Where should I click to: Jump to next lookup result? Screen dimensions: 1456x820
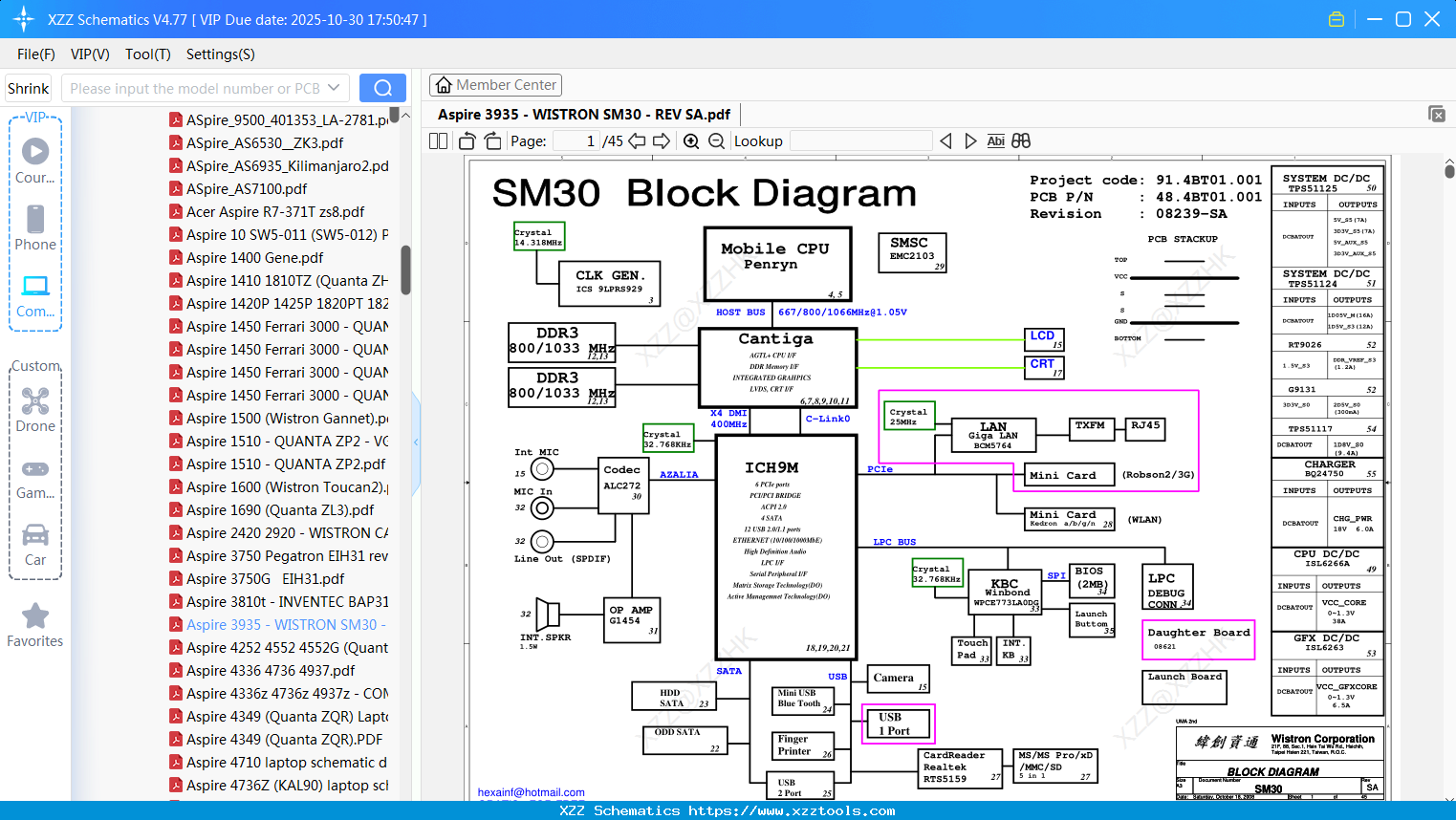[970, 140]
